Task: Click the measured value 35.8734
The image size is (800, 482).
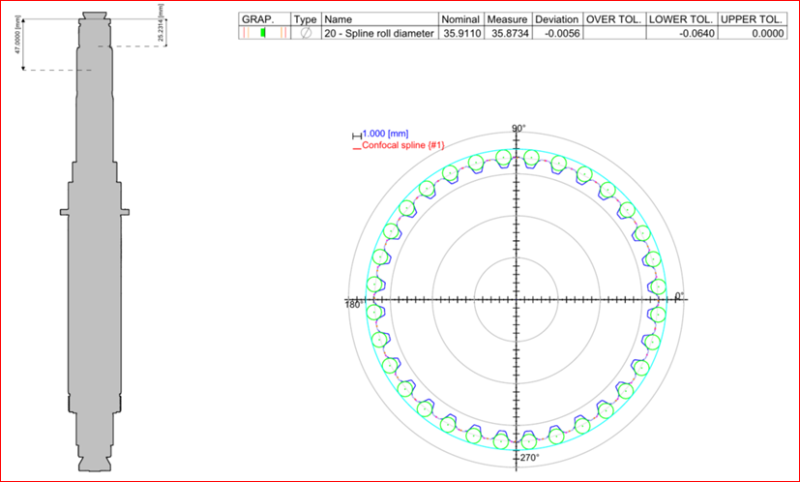Action: (508, 33)
